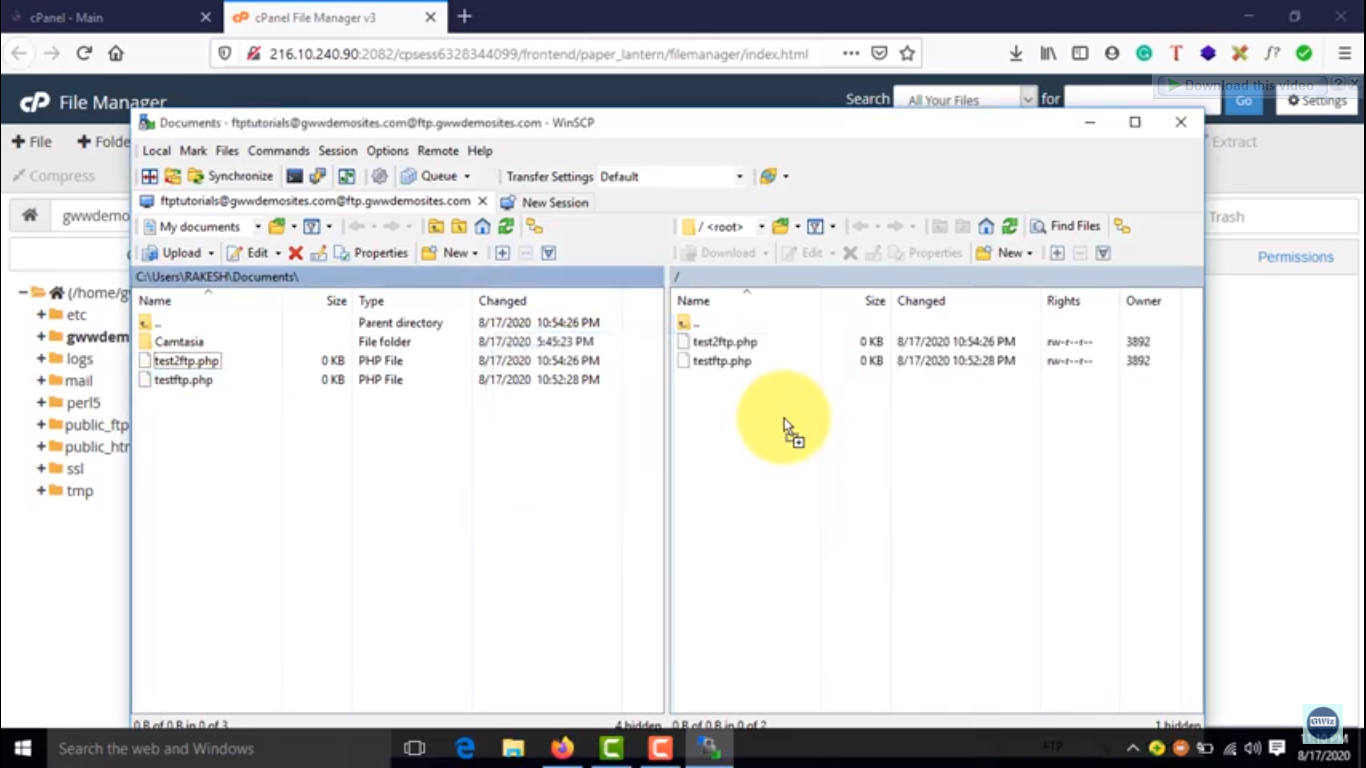
Task: Open the terminal console icon in WinSCP
Action: point(294,176)
